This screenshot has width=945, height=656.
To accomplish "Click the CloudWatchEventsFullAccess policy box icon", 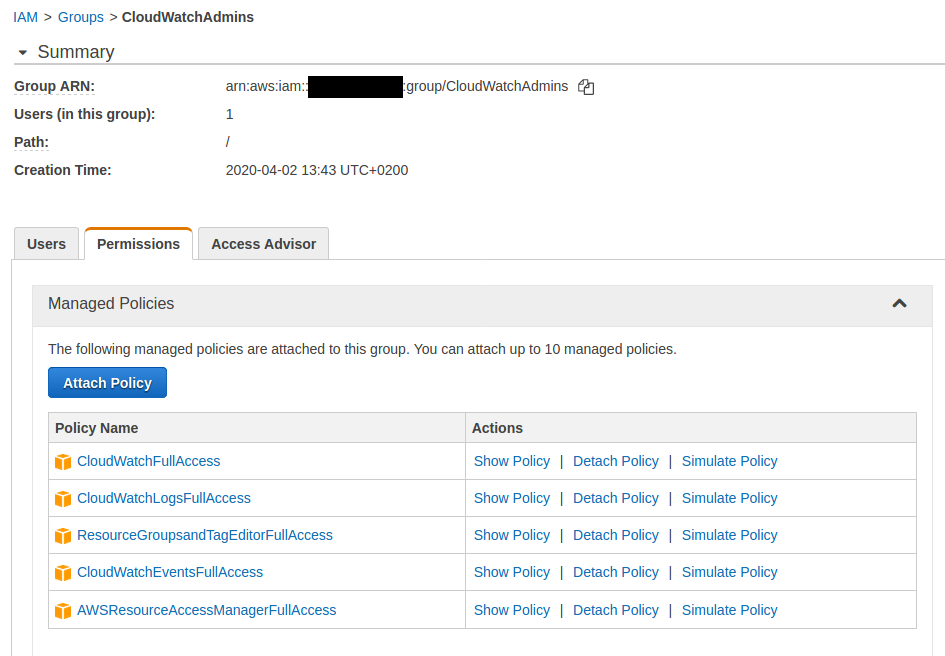I will point(63,573).
